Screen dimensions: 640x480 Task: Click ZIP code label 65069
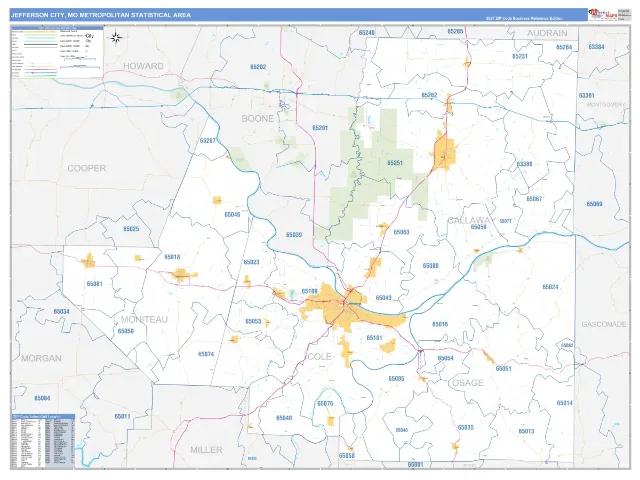[x=594, y=204]
